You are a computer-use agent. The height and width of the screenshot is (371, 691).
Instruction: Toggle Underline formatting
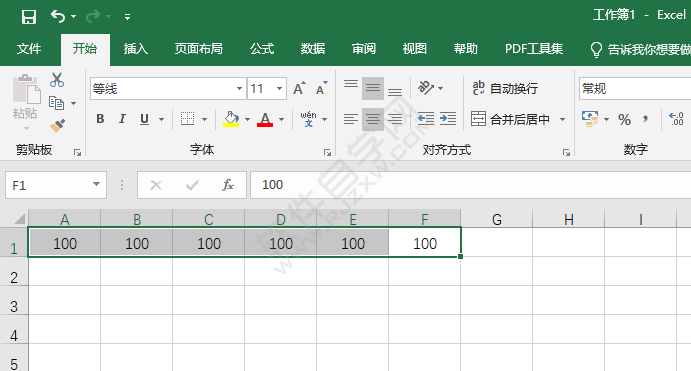(x=145, y=119)
